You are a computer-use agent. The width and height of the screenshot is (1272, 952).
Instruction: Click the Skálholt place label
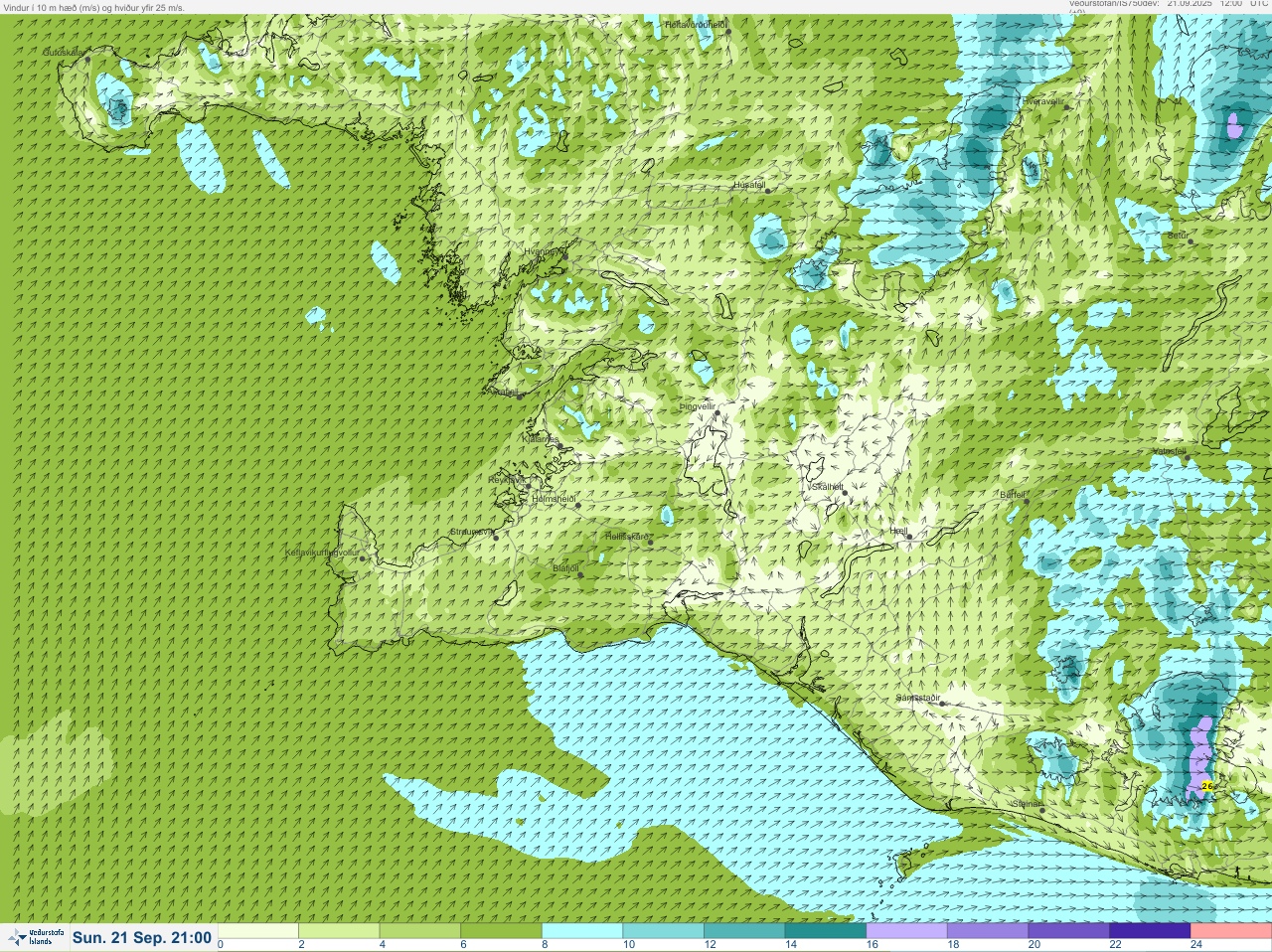tap(827, 487)
